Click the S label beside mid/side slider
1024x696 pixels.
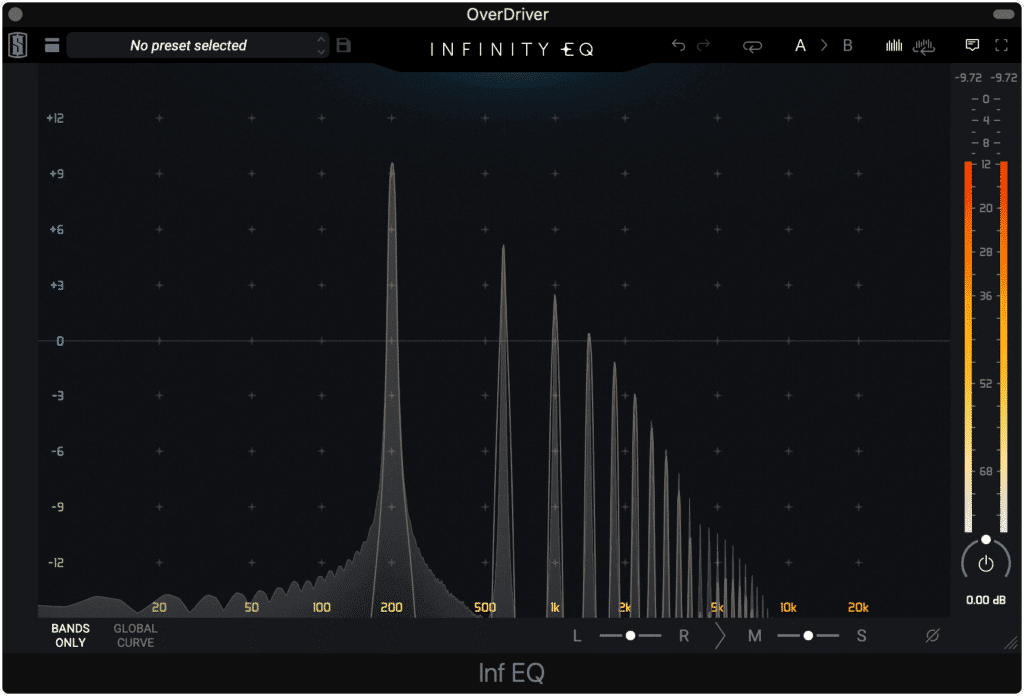861,636
